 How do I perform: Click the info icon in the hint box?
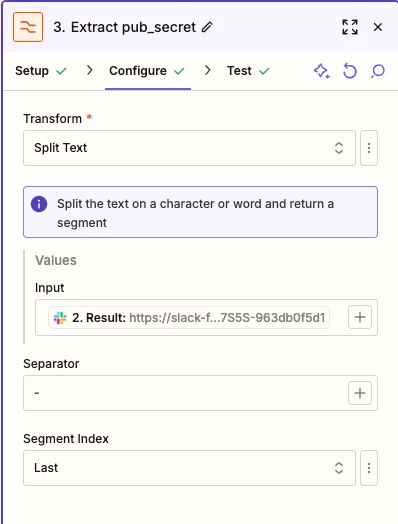point(39,204)
